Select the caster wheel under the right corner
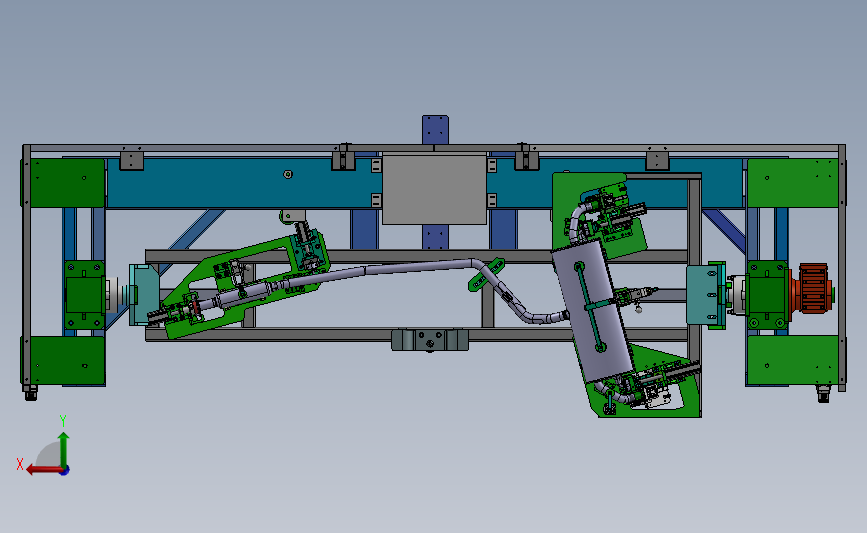Screen dimensions: 867x533 823,394
